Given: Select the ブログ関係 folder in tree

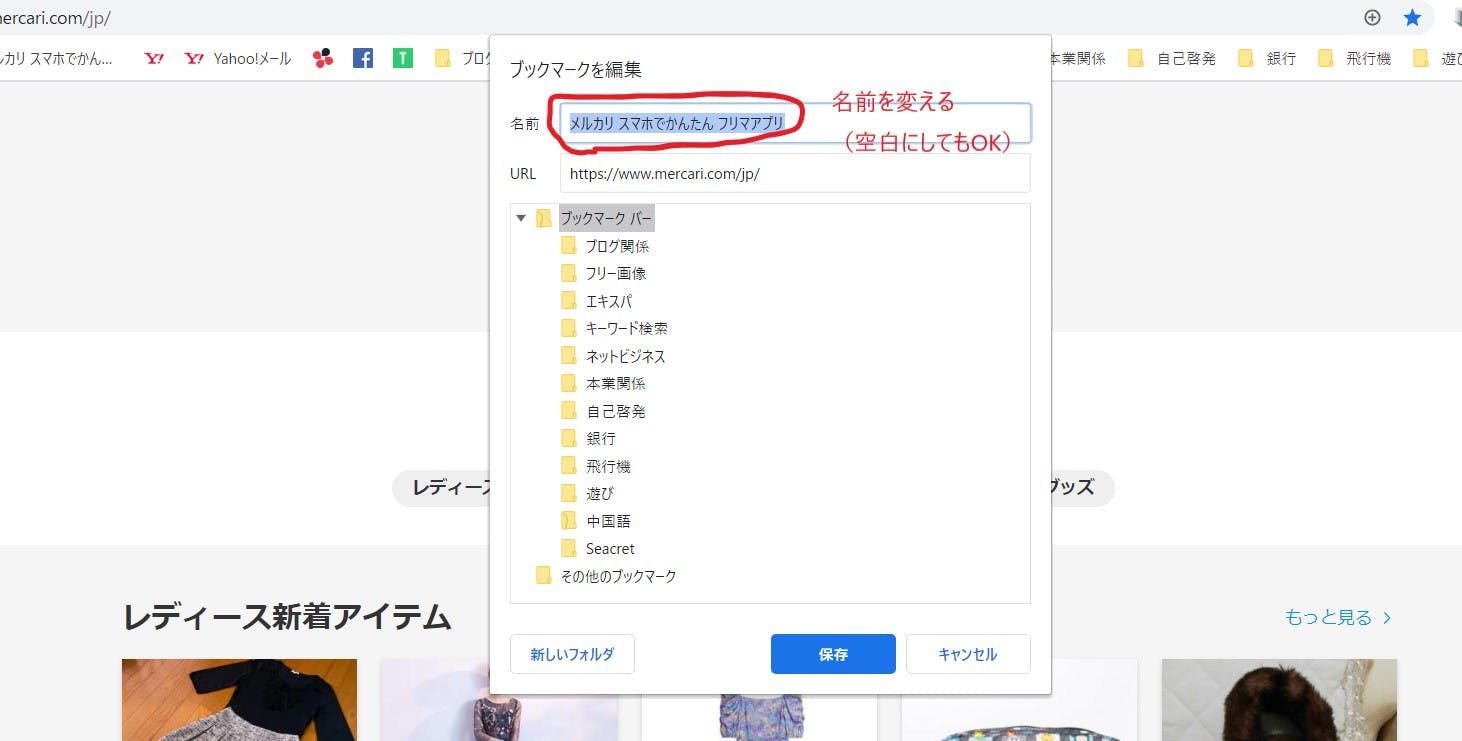Looking at the screenshot, I should click(616, 246).
